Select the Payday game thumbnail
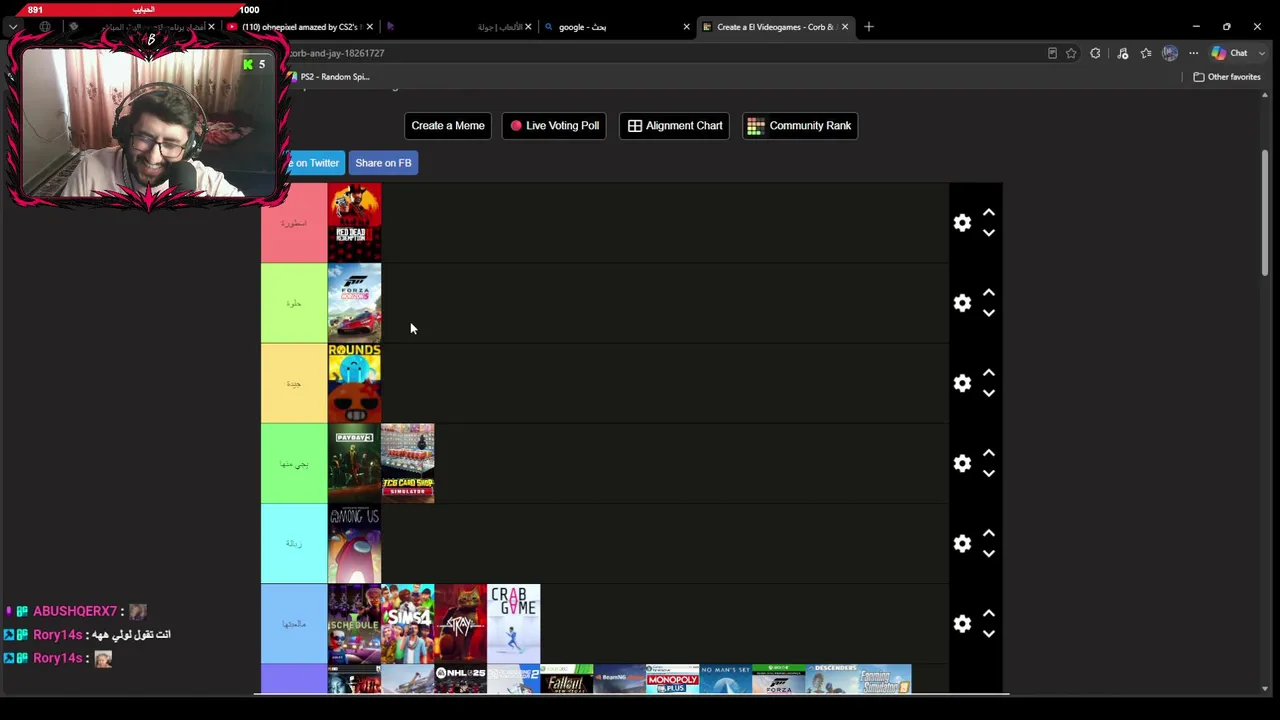This screenshot has width=1280, height=720. click(x=354, y=463)
